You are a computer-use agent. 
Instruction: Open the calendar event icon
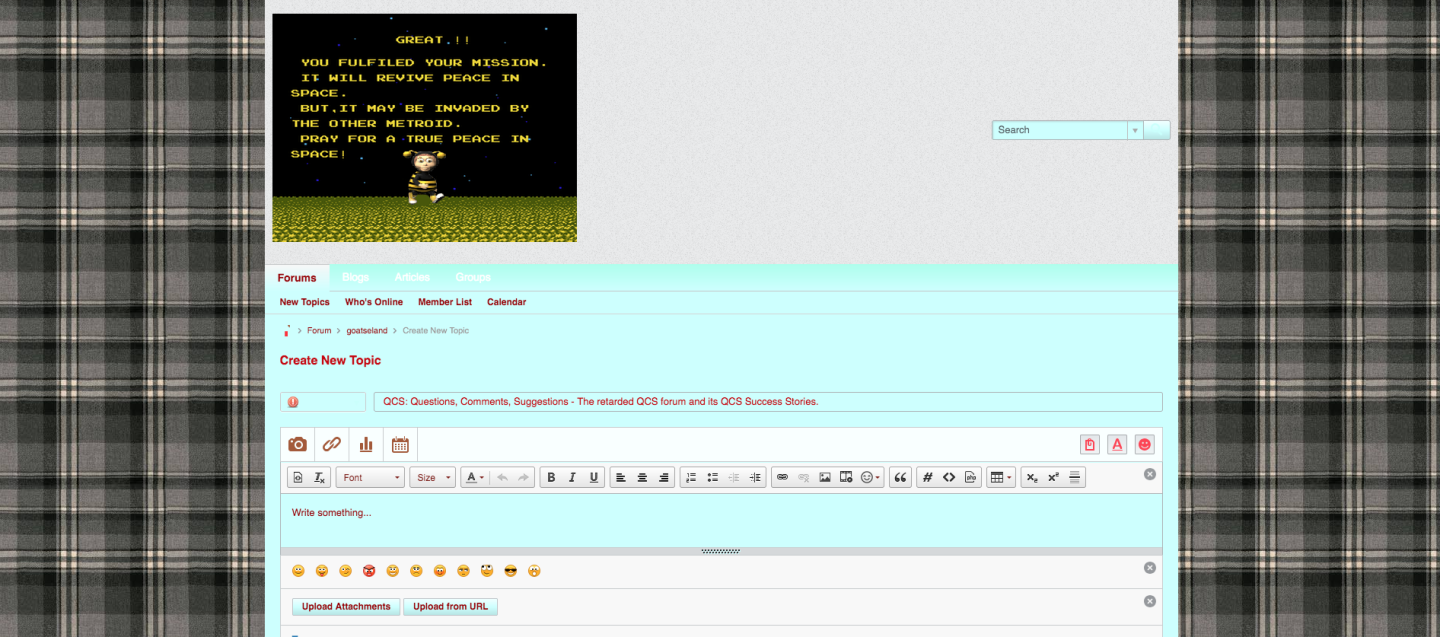[x=400, y=445]
